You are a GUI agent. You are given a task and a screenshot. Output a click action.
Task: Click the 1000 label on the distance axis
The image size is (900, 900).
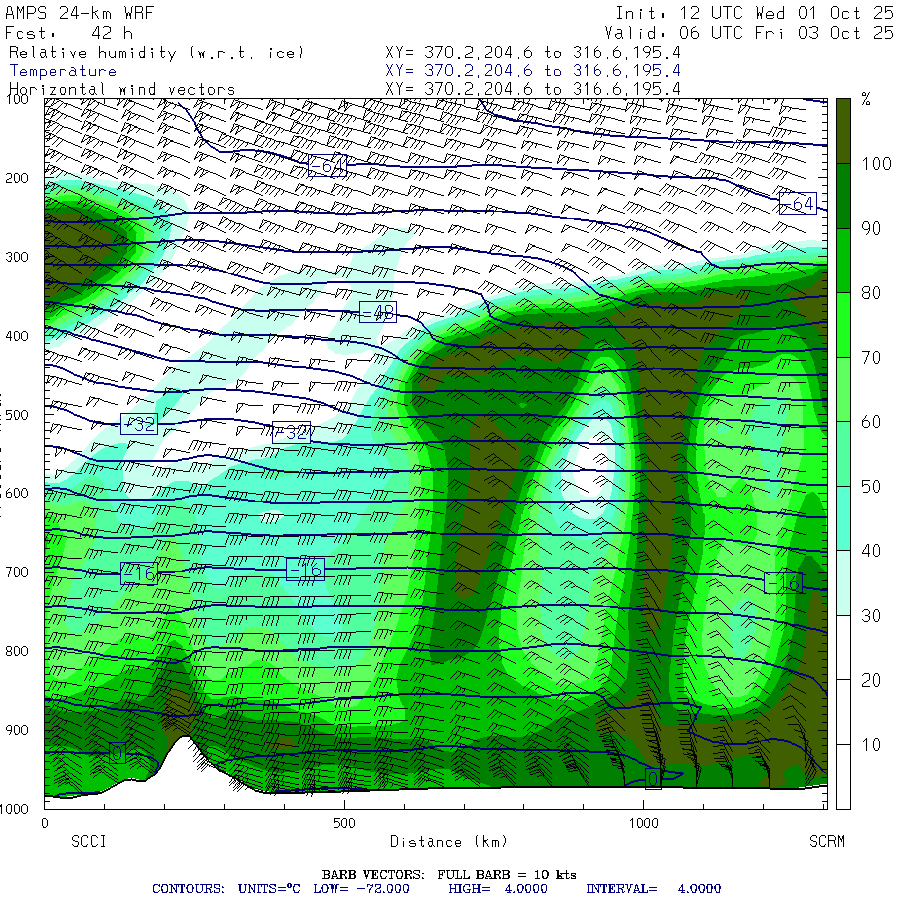pos(643,823)
